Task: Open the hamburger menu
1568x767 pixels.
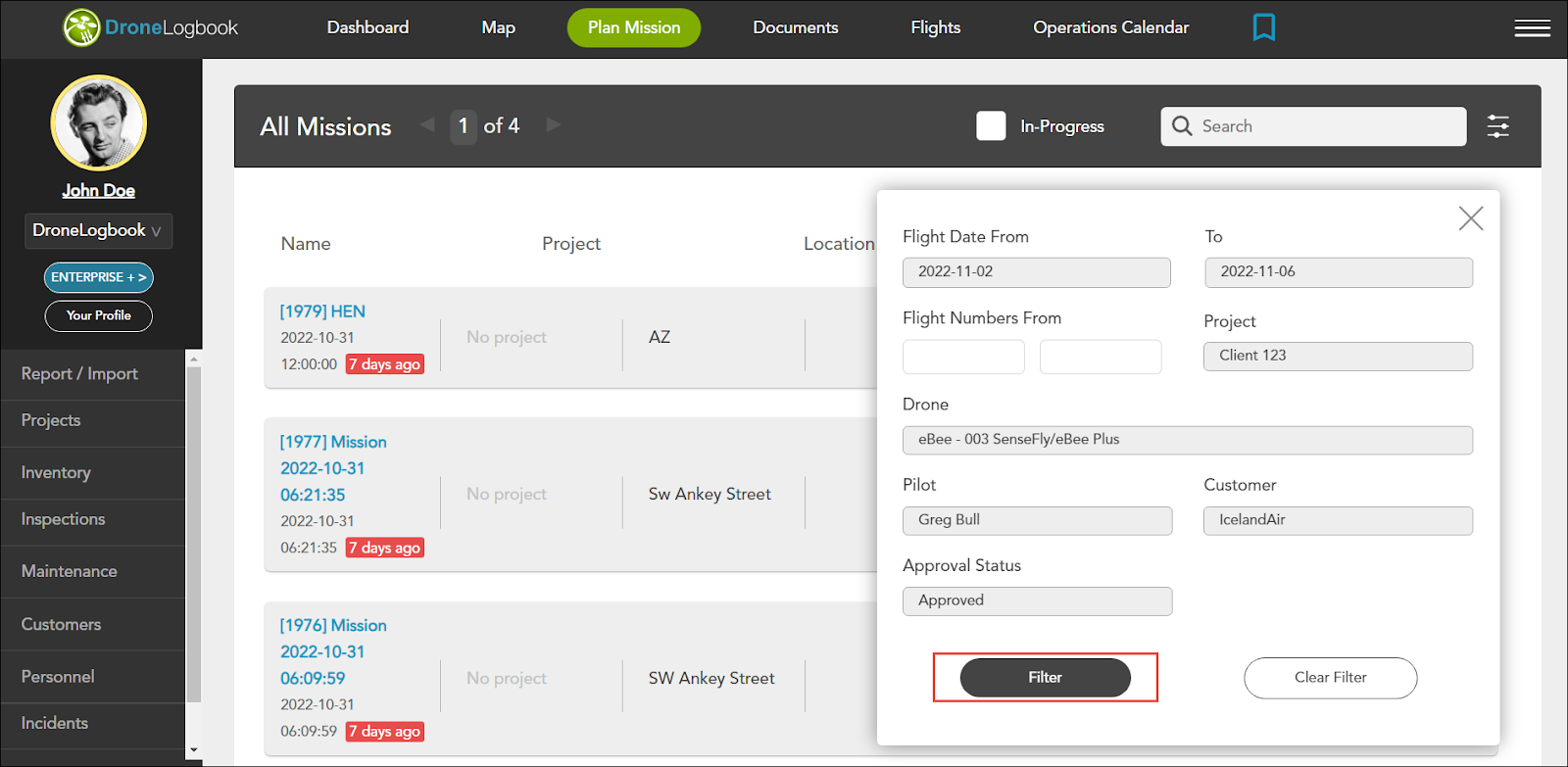Action: 1532,28
